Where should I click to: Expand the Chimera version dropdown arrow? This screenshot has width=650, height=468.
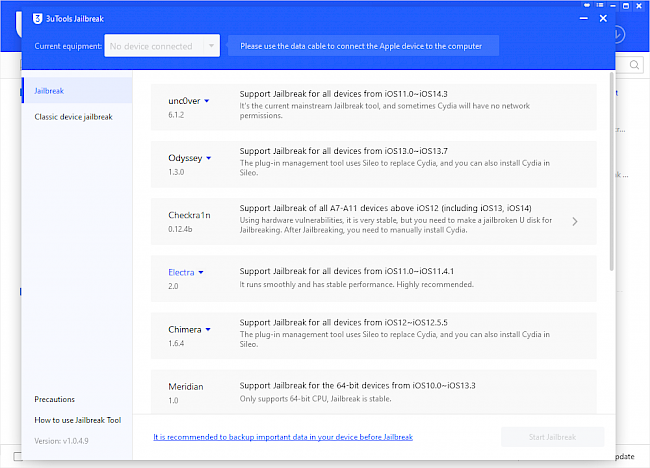pos(208,330)
